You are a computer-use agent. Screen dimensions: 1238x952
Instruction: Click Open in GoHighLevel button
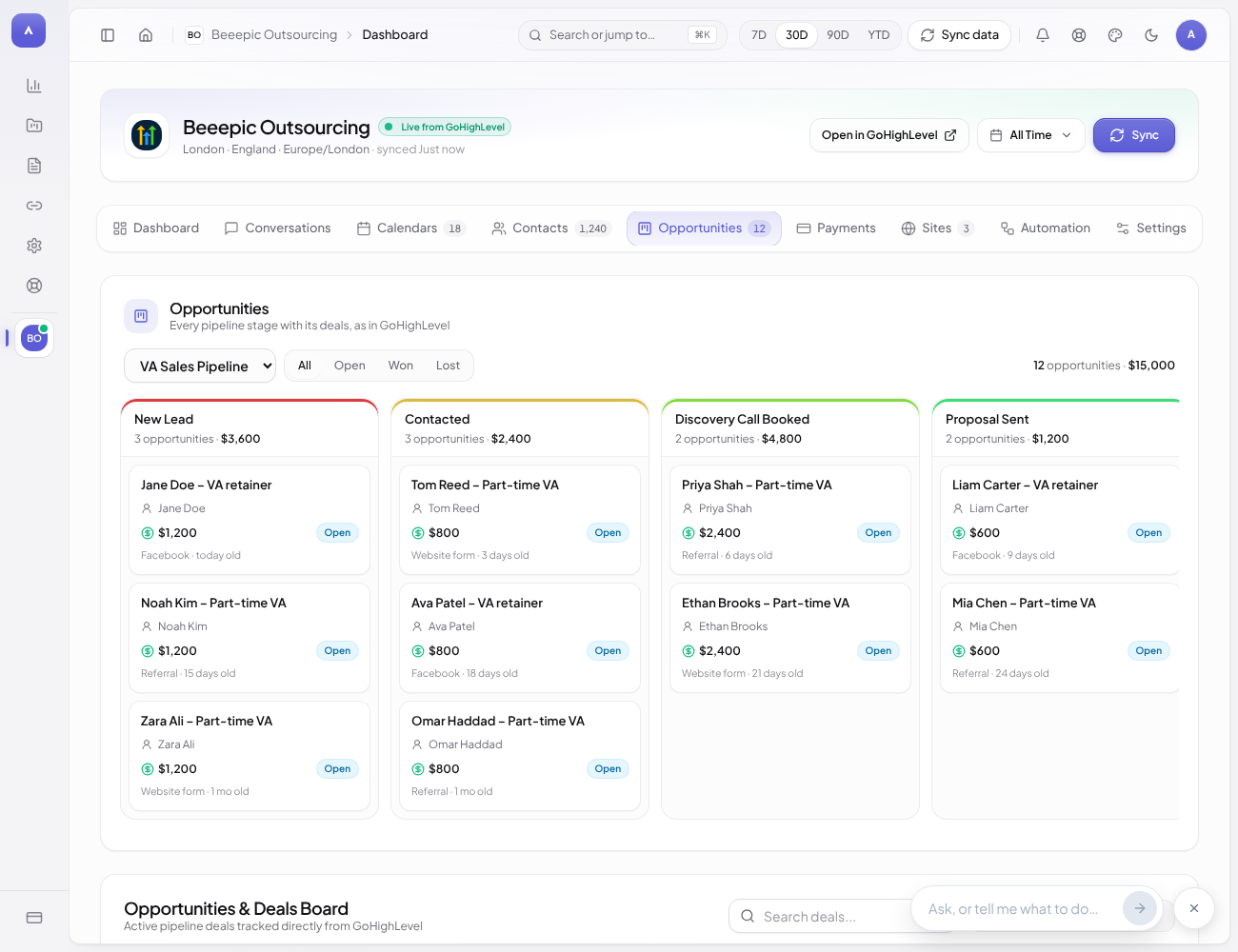pyautogui.click(x=889, y=135)
